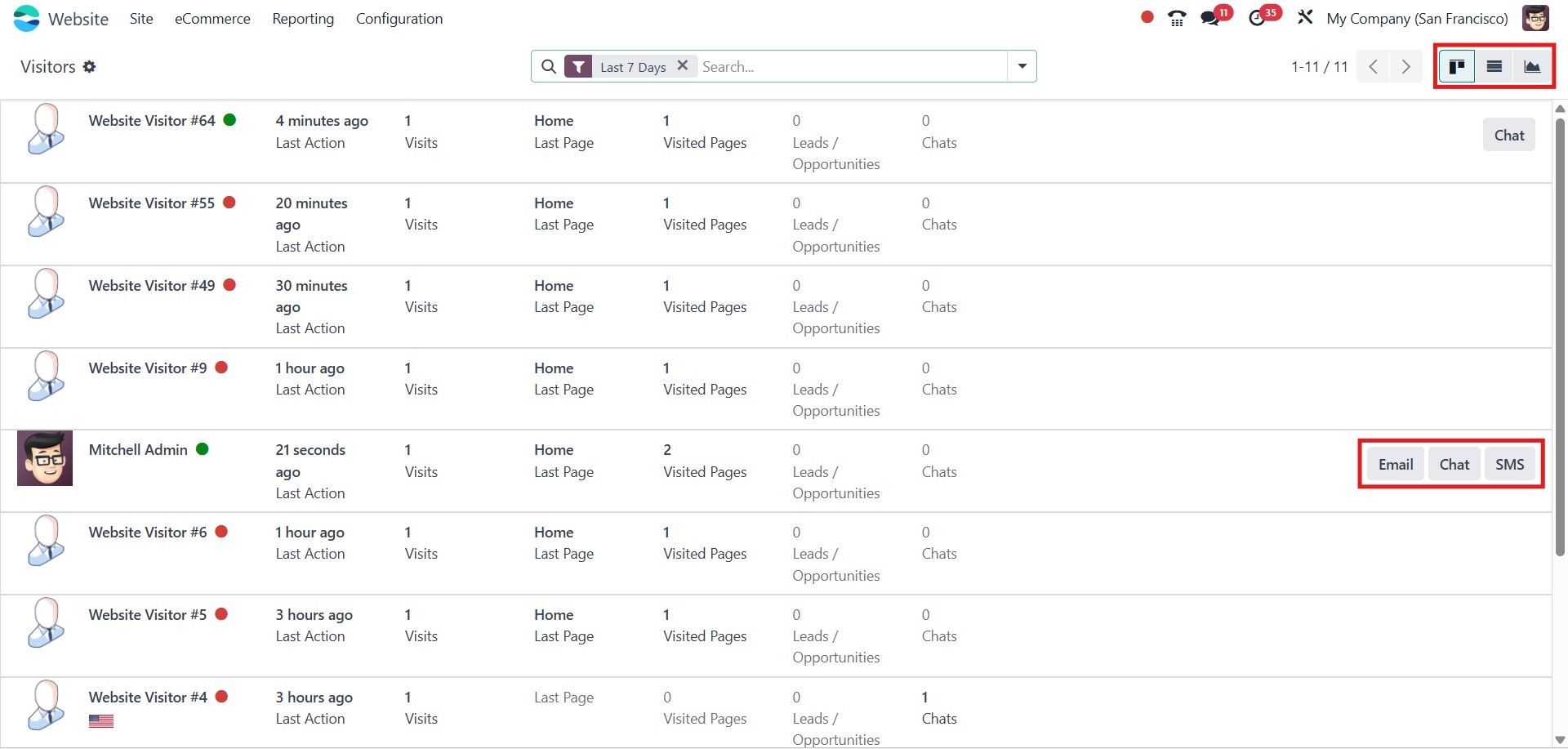Click the SMS button for Mitchell Admin
This screenshot has height=749, width=1568.
(1509, 464)
